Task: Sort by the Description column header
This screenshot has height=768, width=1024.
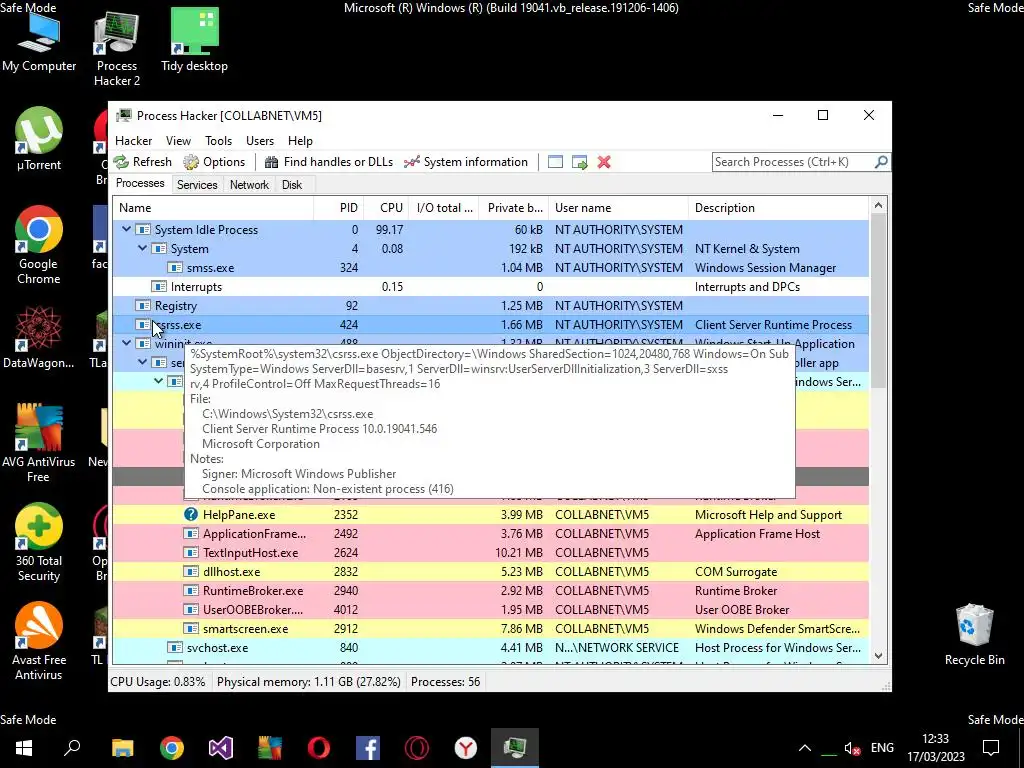Action: pyautogui.click(x=778, y=208)
